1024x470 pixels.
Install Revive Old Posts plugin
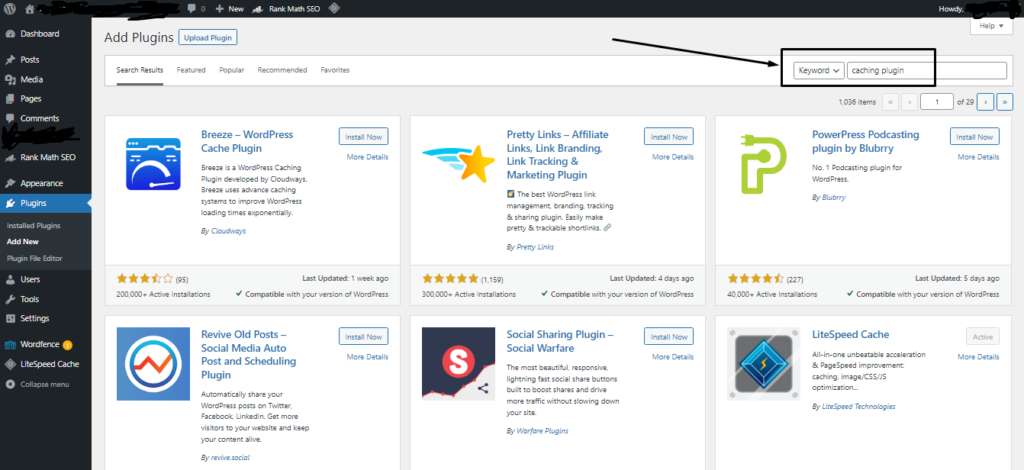point(364,337)
